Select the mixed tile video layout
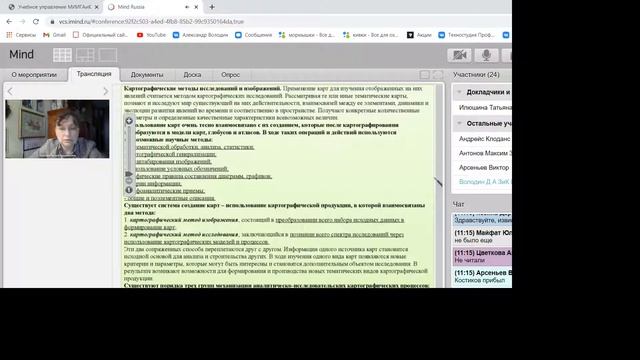Screen dimensions: 640x360 [x=85, y=55]
